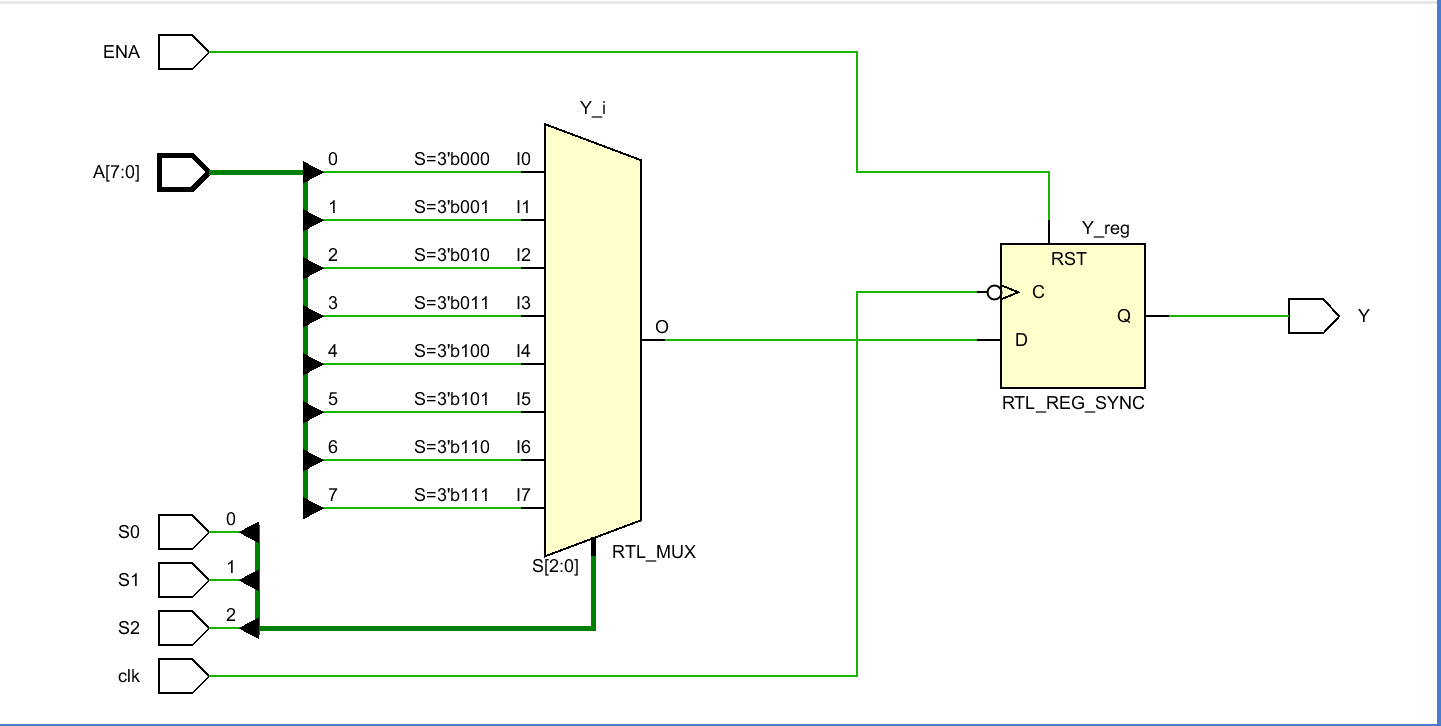The height and width of the screenshot is (726, 1441).
Task: Click the D pin on Y_reg
Action: [x=1021, y=340]
